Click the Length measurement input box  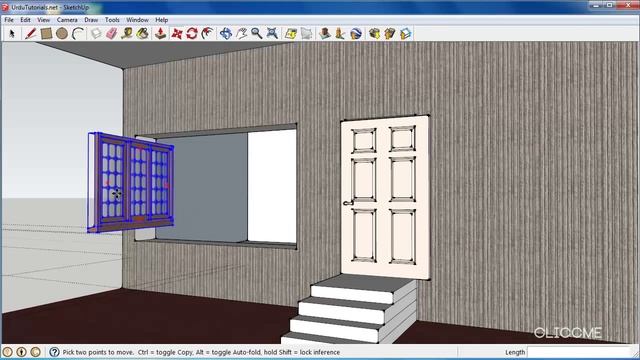[x=580, y=352]
